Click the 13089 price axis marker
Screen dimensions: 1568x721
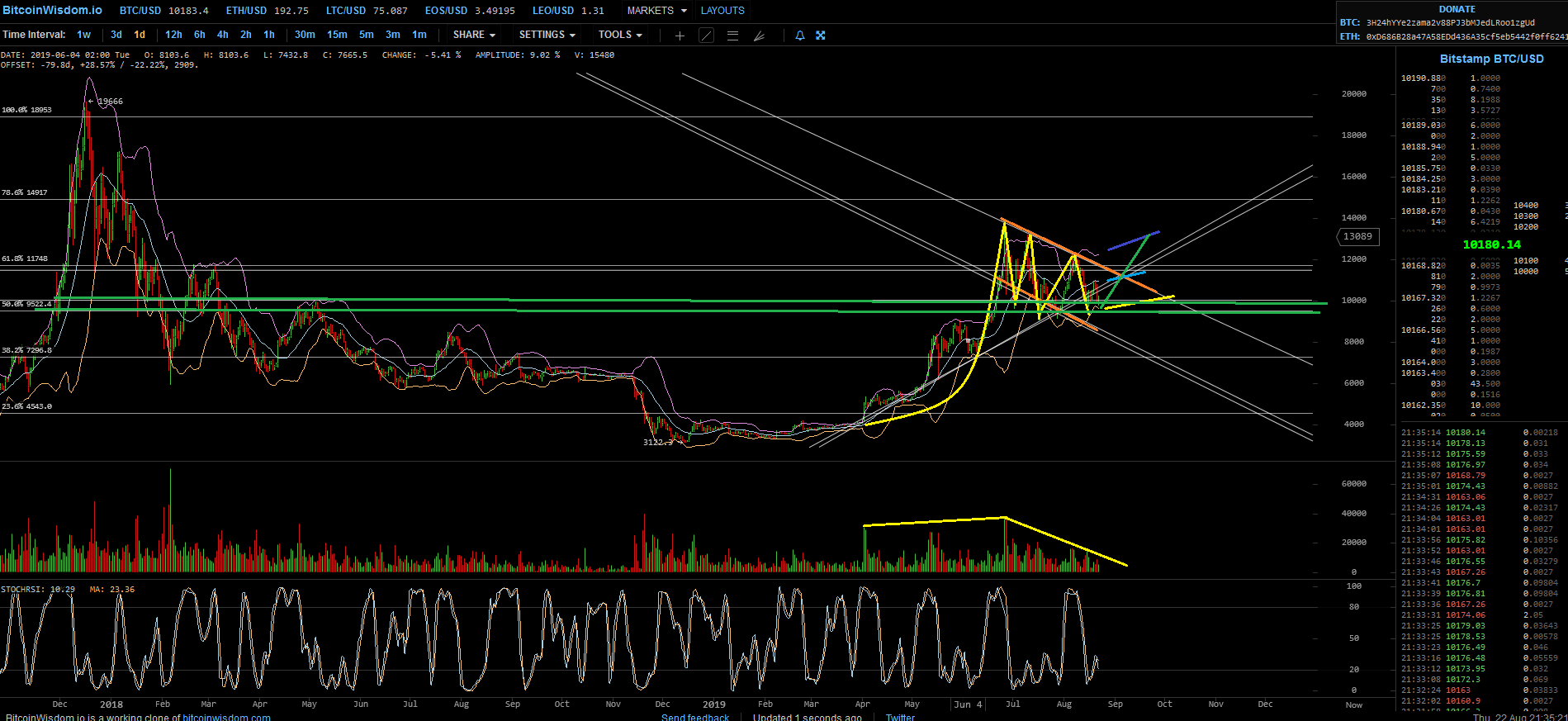[x=1357, y=237]
